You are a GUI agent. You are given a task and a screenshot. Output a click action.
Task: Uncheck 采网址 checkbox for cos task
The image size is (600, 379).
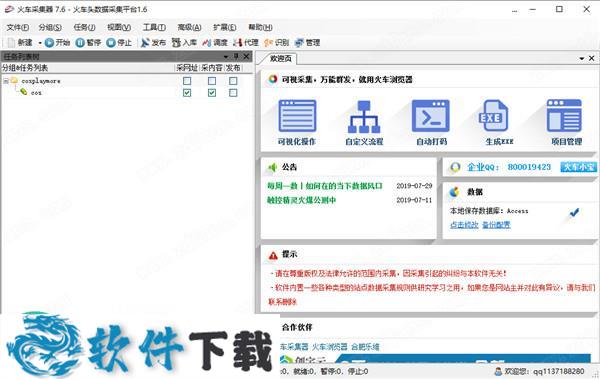click(x=187, y=93)
